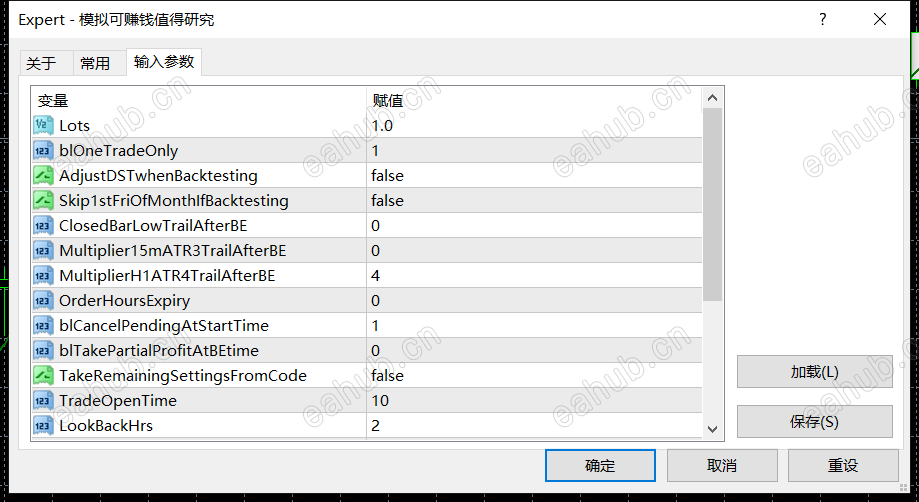Click the LookBackHrs integer icon
Image resolution: width=919 pixels, height=502 pixels.
(x=43, y=425)
